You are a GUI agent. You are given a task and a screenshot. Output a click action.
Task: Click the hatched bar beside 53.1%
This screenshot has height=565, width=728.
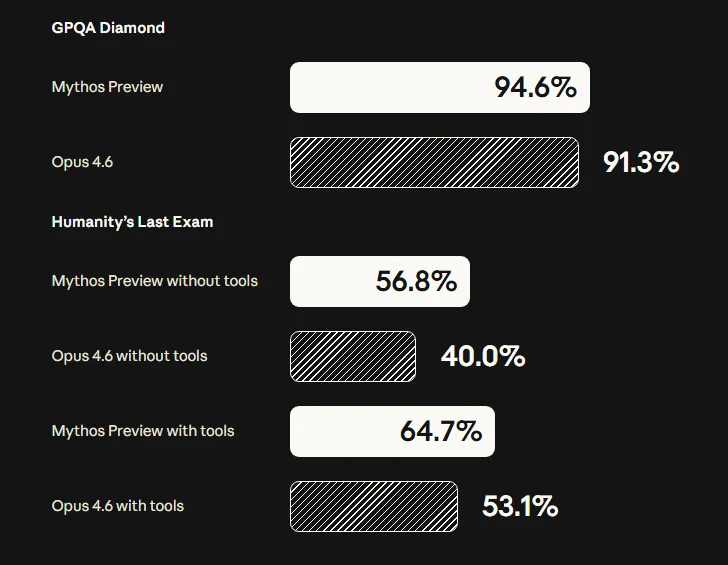pyautogui.click(x=374, y=507)
